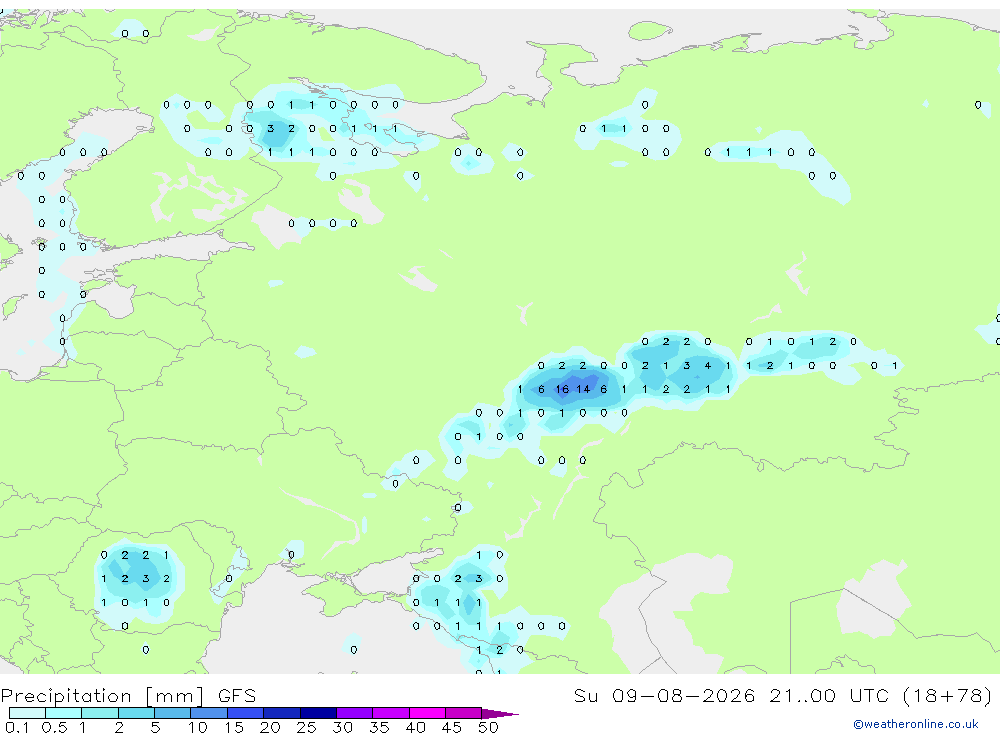The image size is (1000, 733).
Task: Select the 0.5–1 mm legend color swatch
Action: point(64,713)
